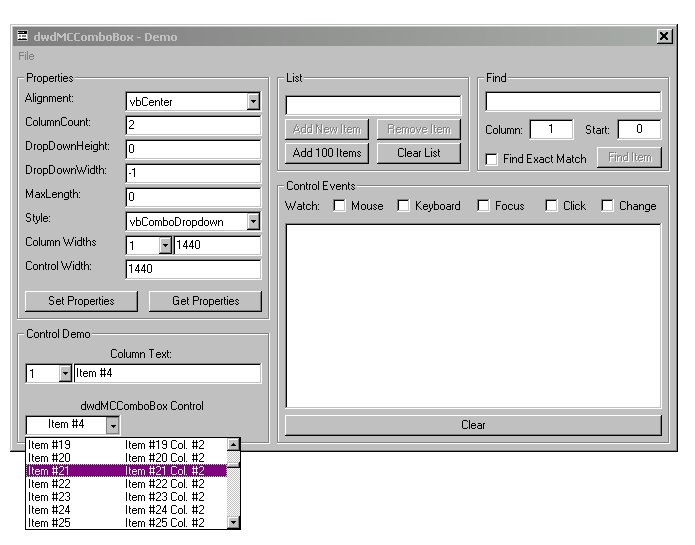The image size is (695, 545).
Task: Click the Control Width input field
Action: point(193,269)
